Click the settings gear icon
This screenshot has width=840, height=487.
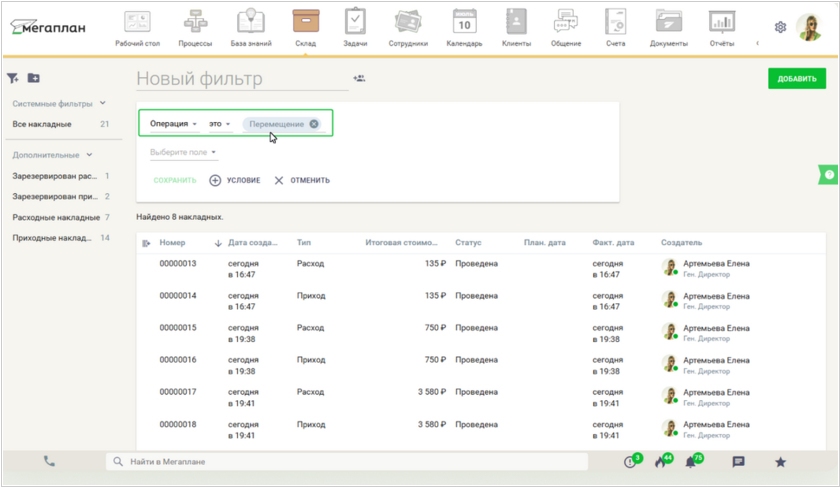pyautogui.click(x=781, y=27)
